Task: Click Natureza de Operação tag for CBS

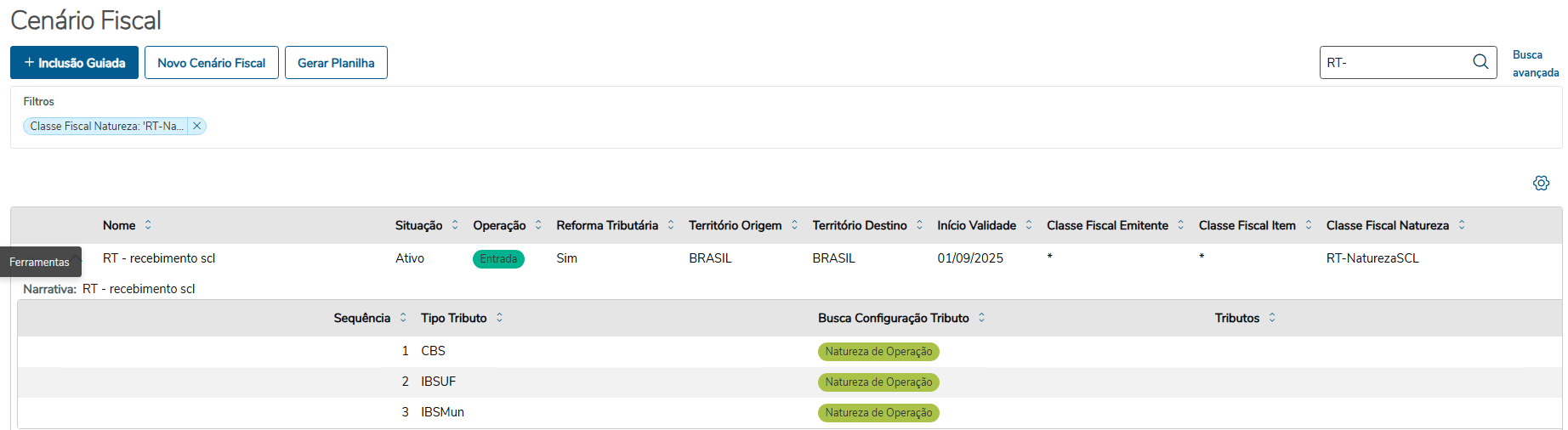Action: point(878,352)
